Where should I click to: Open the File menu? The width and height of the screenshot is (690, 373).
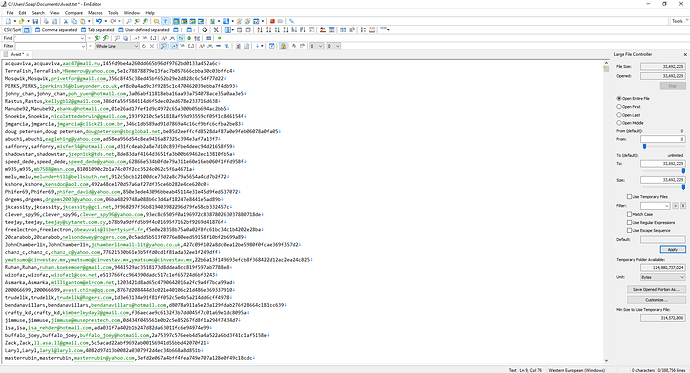[10, 13]
